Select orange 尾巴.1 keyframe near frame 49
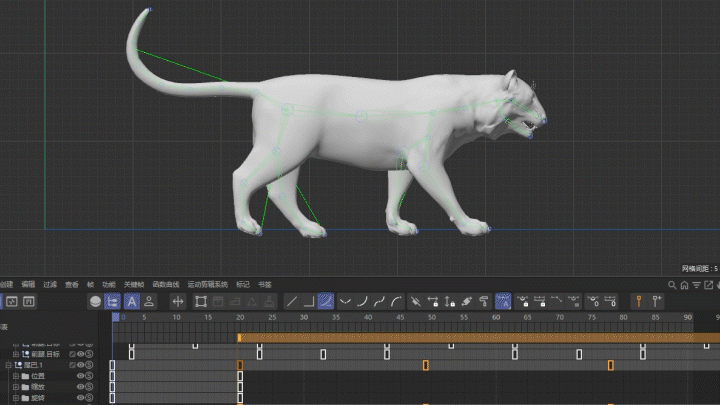720x405 pixels. click(426, 365)
